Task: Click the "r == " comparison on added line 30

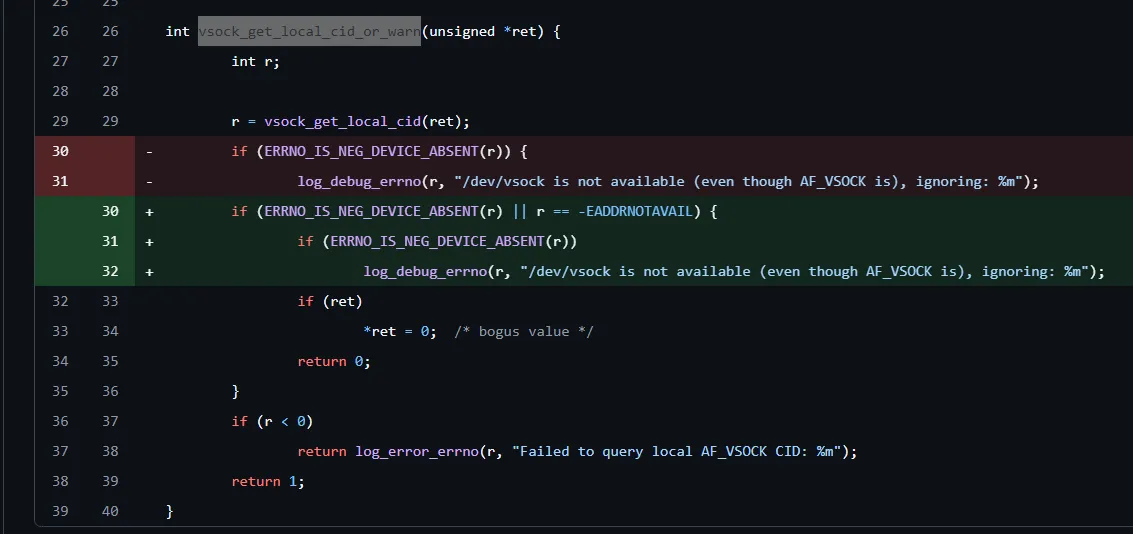Action: coord(553,212)
